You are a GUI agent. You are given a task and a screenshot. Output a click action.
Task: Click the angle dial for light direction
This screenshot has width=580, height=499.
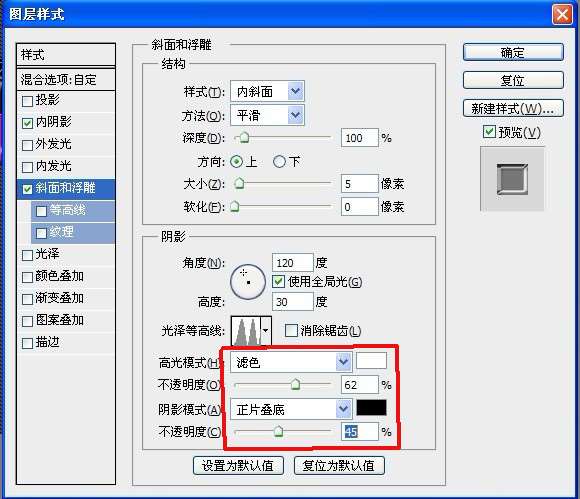tap(248, 282)
